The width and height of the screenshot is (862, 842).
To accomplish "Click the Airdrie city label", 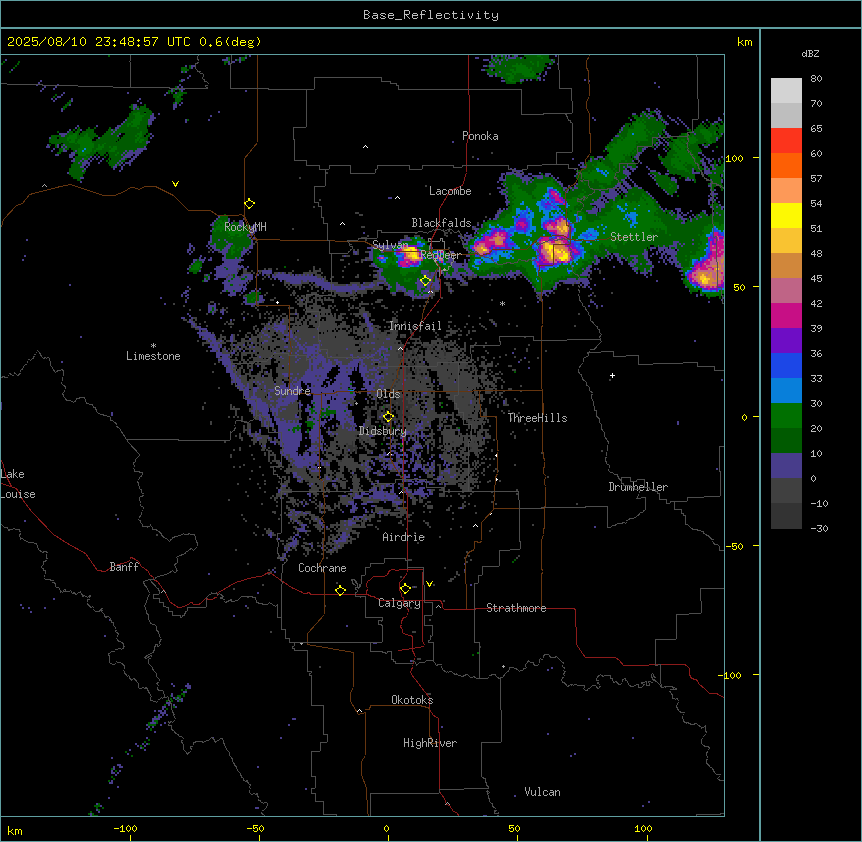I will (404, 537).
